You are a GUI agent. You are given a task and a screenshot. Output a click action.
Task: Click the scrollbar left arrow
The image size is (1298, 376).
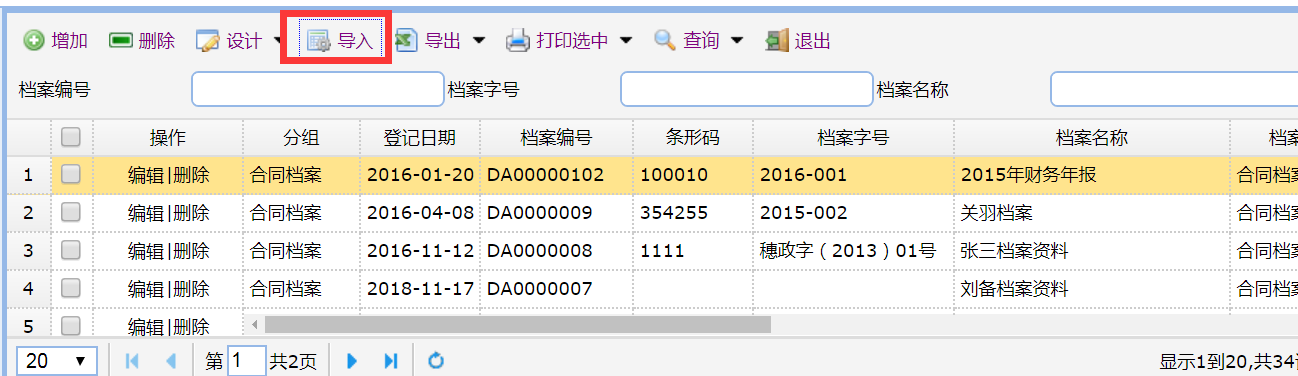coord(255,325)
